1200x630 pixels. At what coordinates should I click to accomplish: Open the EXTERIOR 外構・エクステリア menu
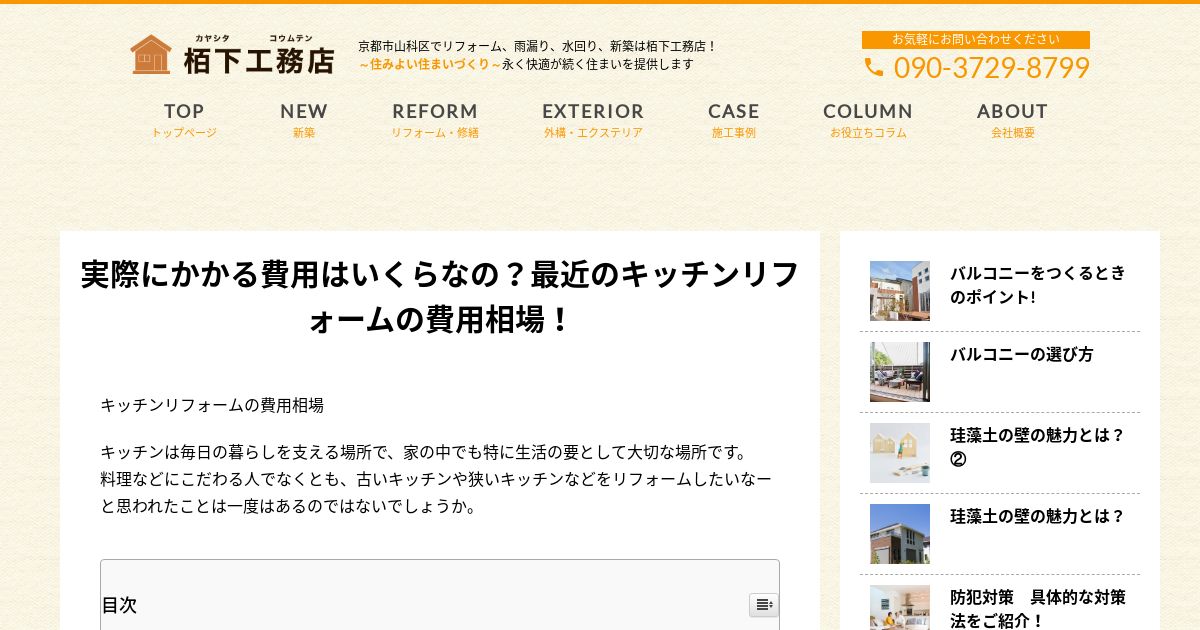point(593,120)
